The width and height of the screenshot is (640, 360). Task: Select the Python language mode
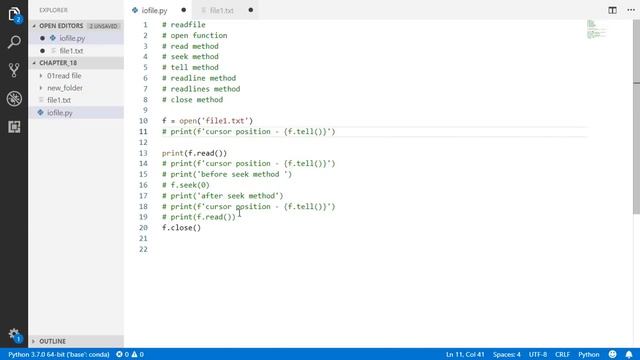coord(589,354)
